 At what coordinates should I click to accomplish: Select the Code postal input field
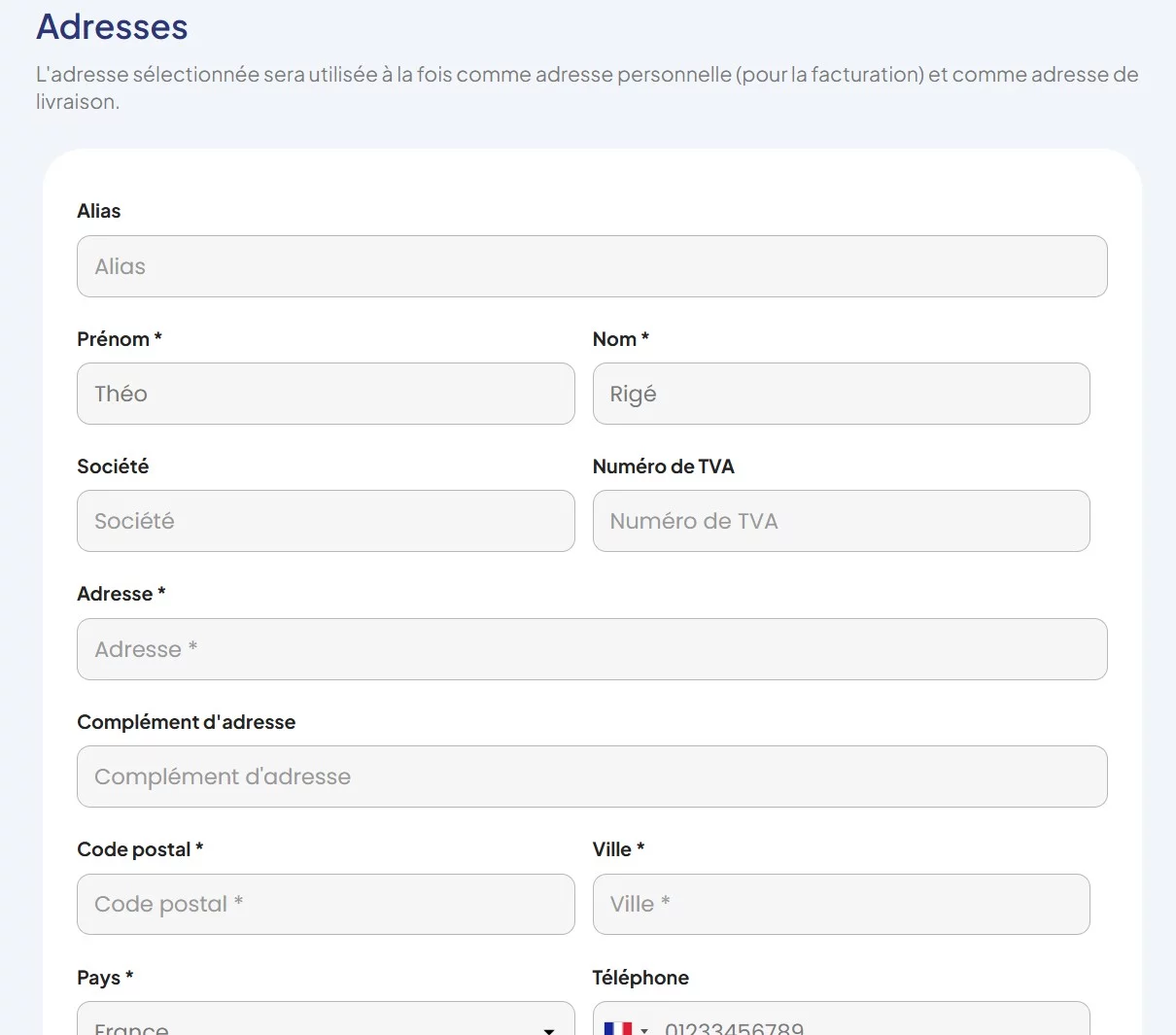pyautogui.click(x=325, y=904)
